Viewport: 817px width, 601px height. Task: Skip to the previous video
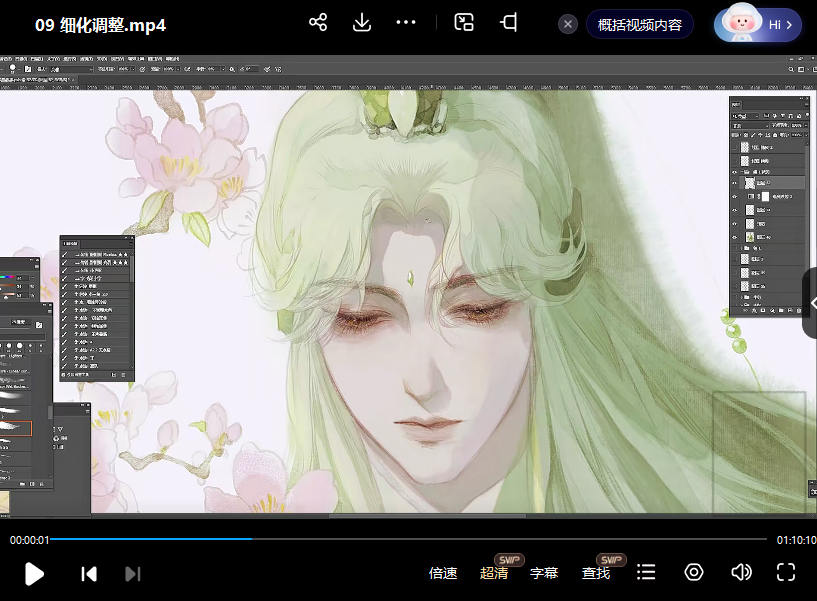(x=89, y=573)
